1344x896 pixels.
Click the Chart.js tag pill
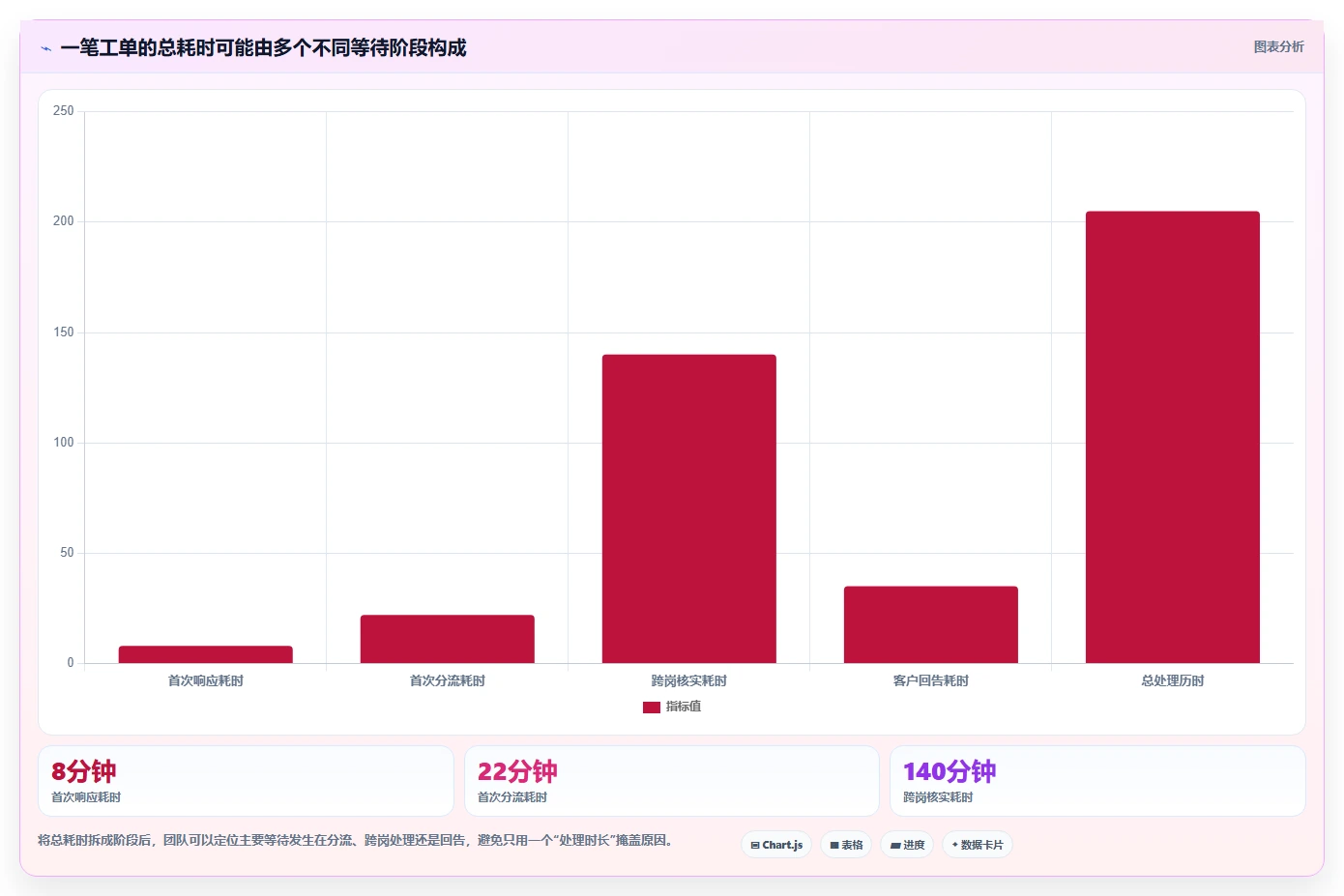[776, 845]
